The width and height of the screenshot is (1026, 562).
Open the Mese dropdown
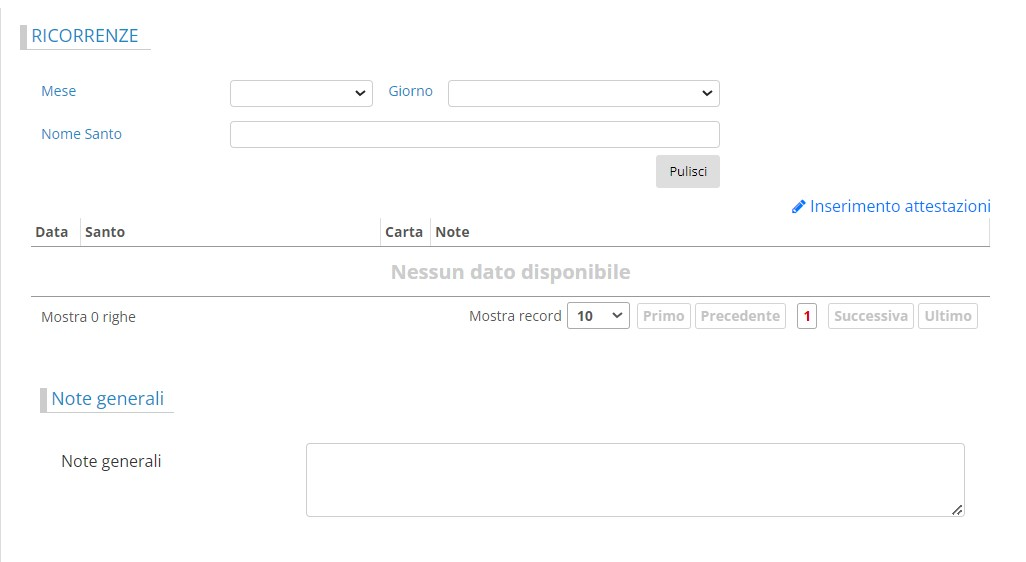click(x=301, y=93)
